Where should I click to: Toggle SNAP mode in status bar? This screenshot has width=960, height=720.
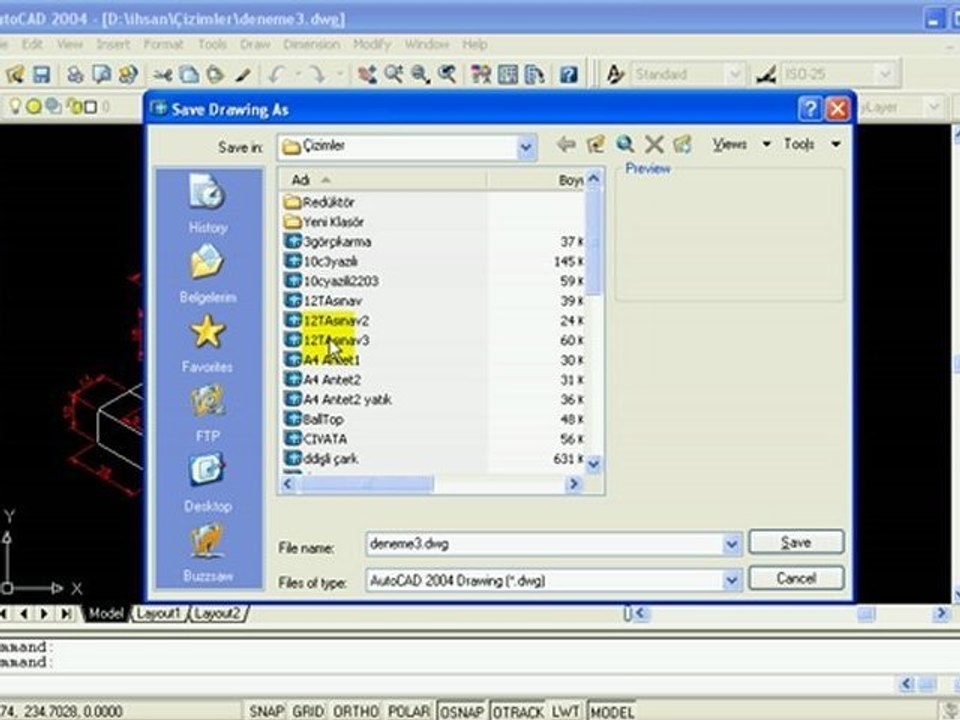coord(266,711)
